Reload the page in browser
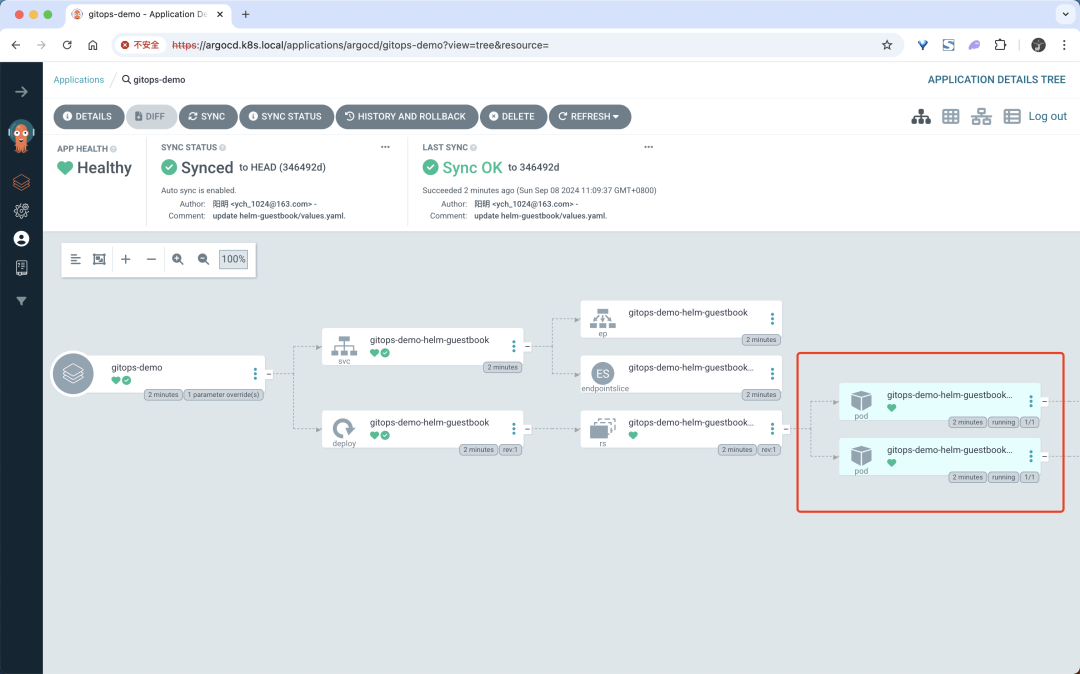Screen dimensions: 1080x674 67,45
